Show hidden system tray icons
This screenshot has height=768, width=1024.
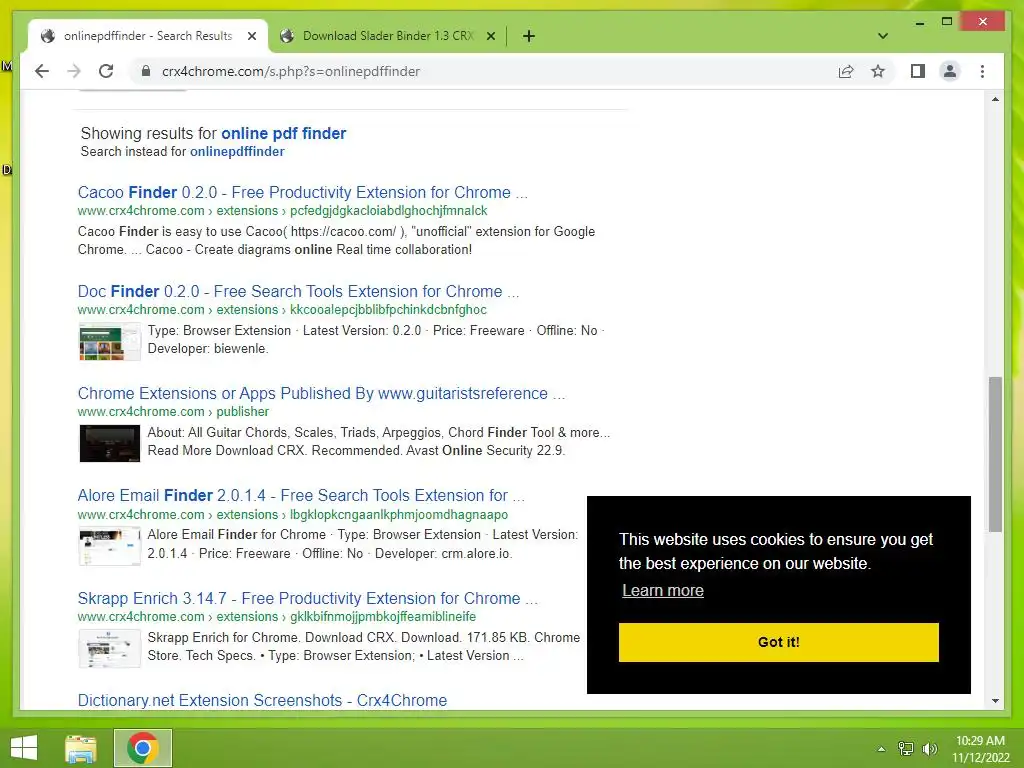tap(881, 749)
